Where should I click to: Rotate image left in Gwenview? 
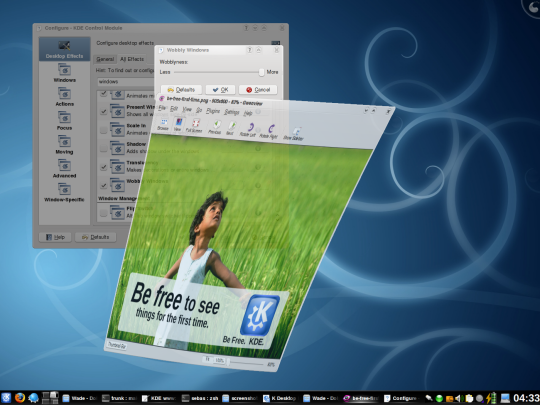tap(249, 130)
